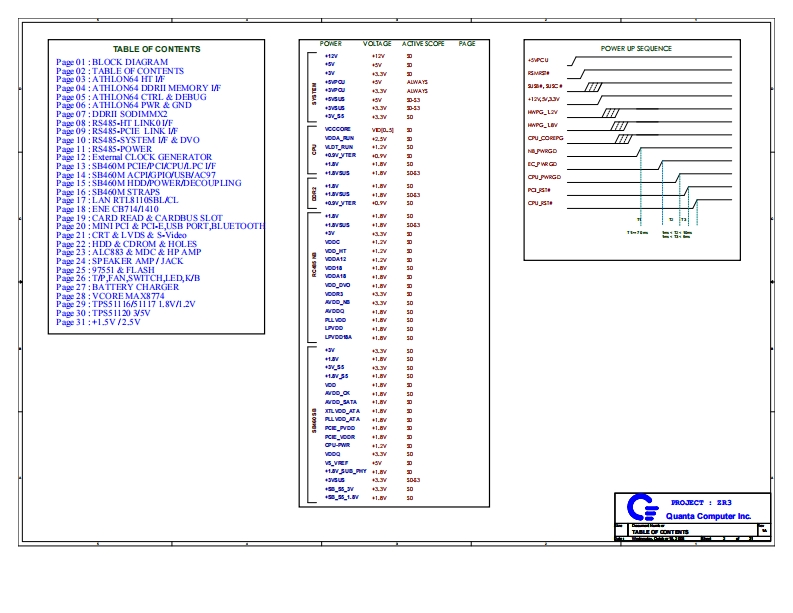
Task: Click the ACTIVE SCOPE column header
Action: [423, 44]
